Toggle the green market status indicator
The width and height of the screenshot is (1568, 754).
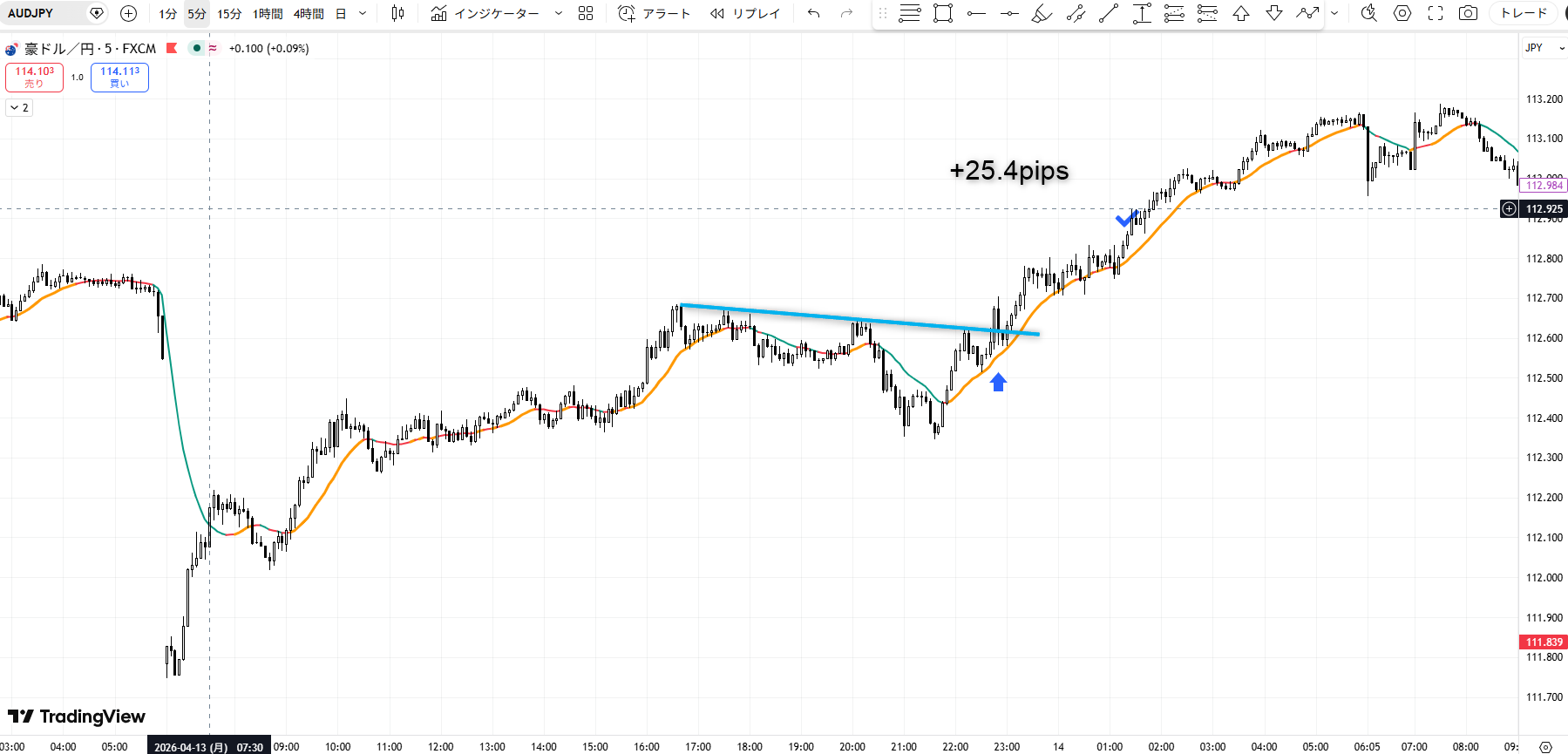coord(197,48)
